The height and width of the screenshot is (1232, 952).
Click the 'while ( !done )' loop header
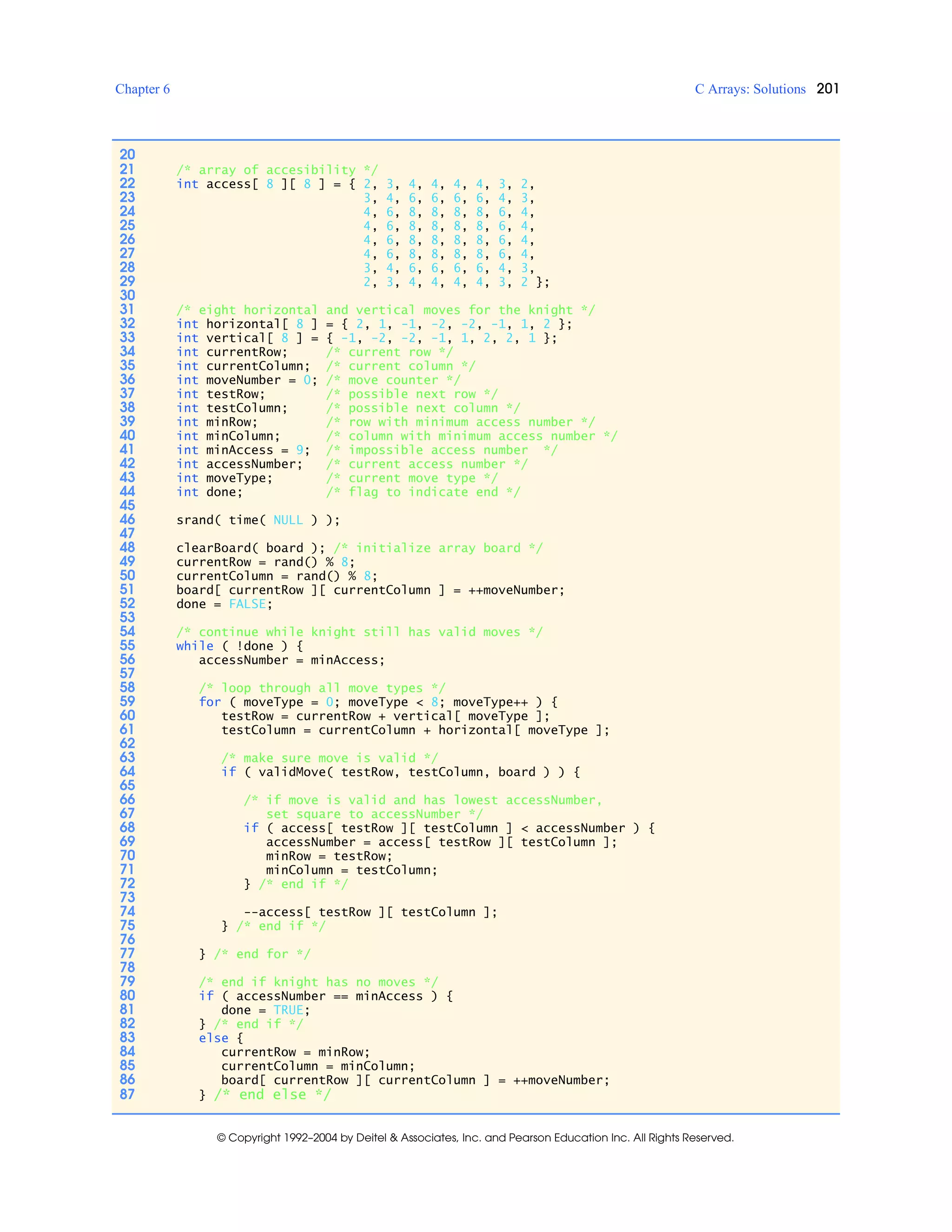coord(239,646)
